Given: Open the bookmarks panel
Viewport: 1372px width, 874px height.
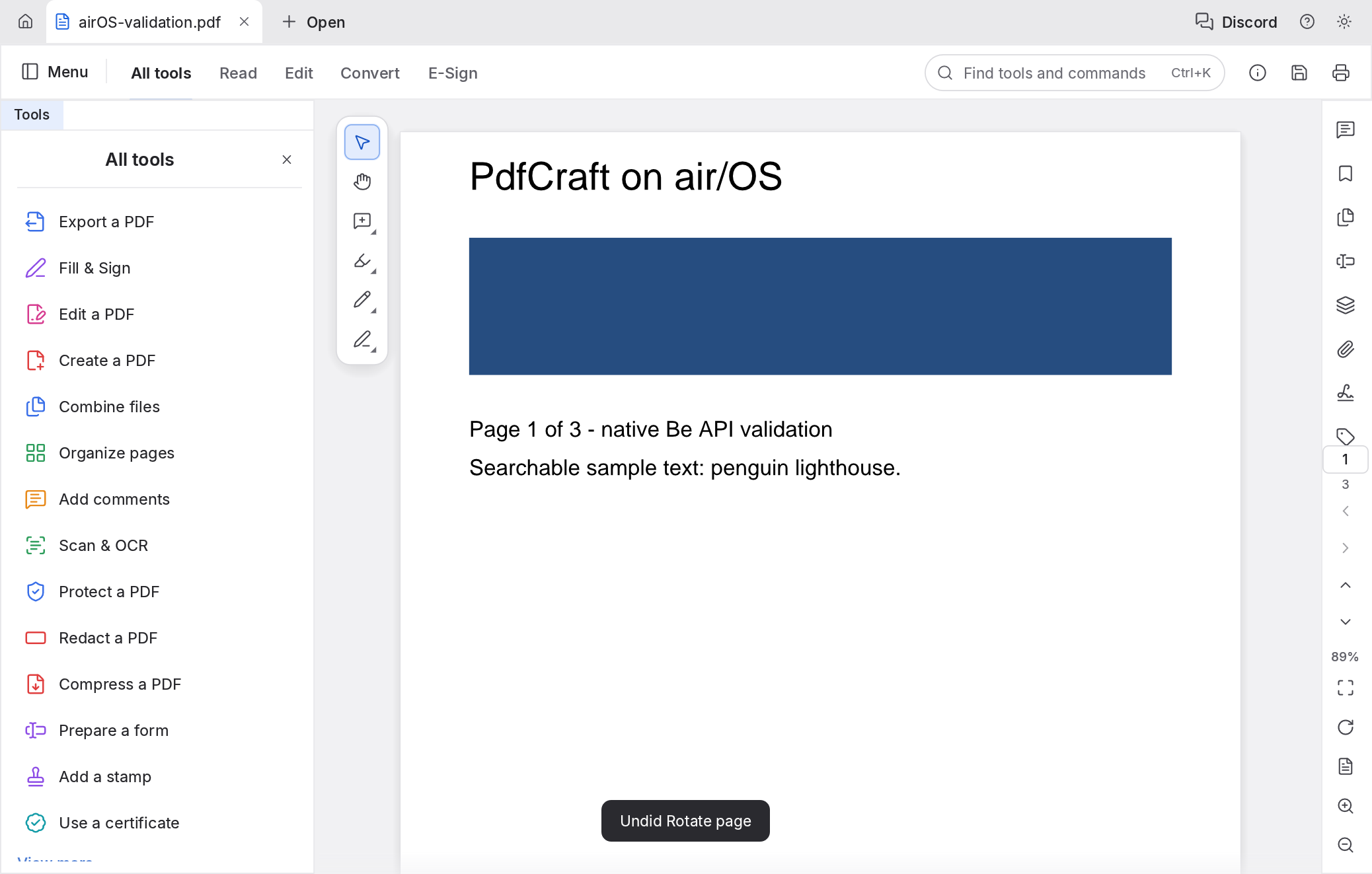Looking at the screenshot, I should tap(1345, 174).
